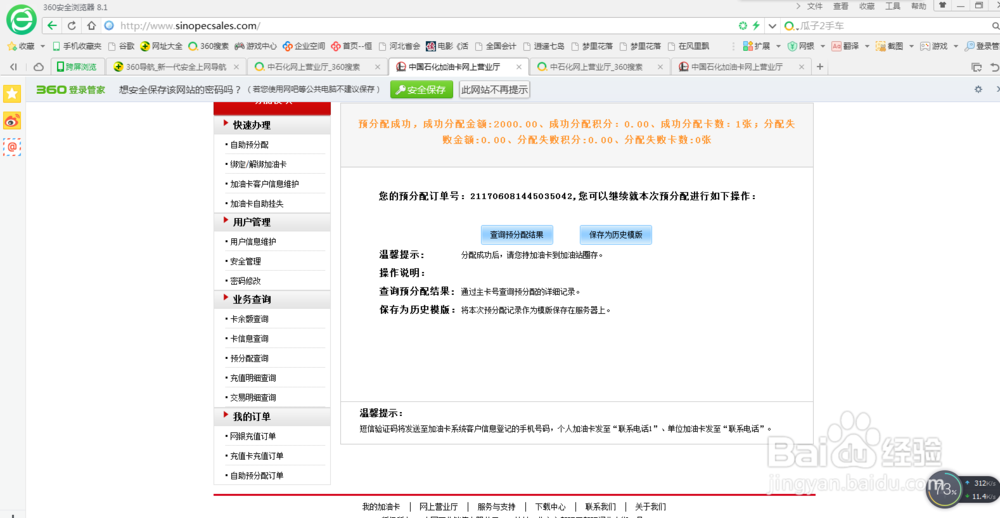
Task: Open the Weibo sidebar icon
Action: (12, 120)
